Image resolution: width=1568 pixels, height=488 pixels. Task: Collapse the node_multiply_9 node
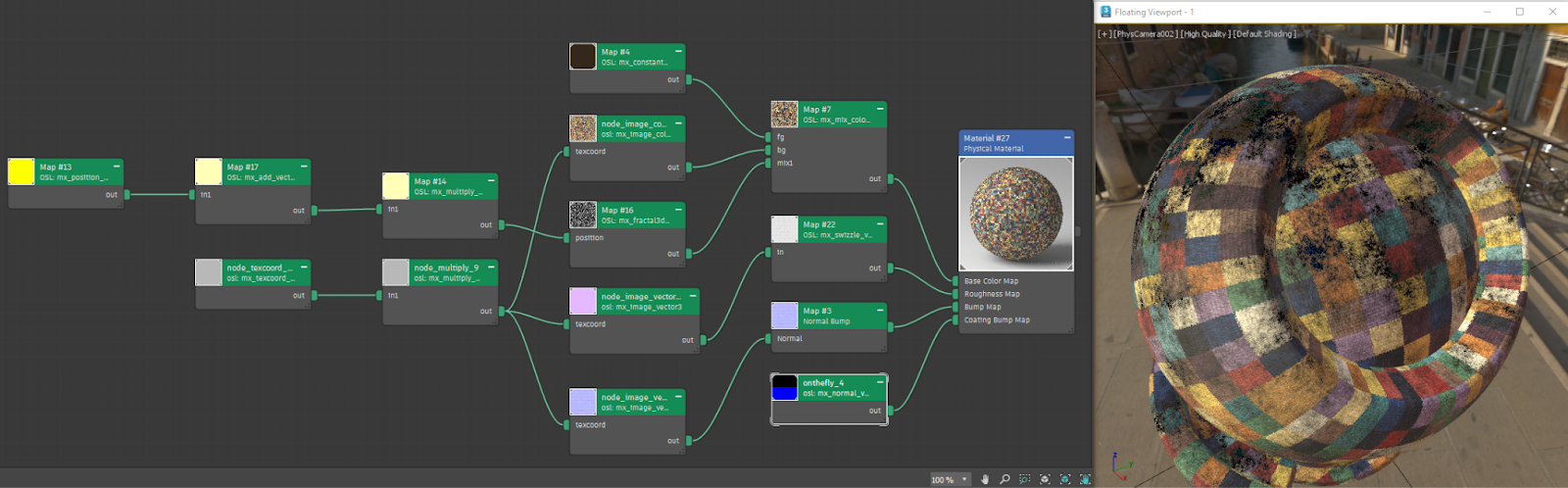click(491, 267)
